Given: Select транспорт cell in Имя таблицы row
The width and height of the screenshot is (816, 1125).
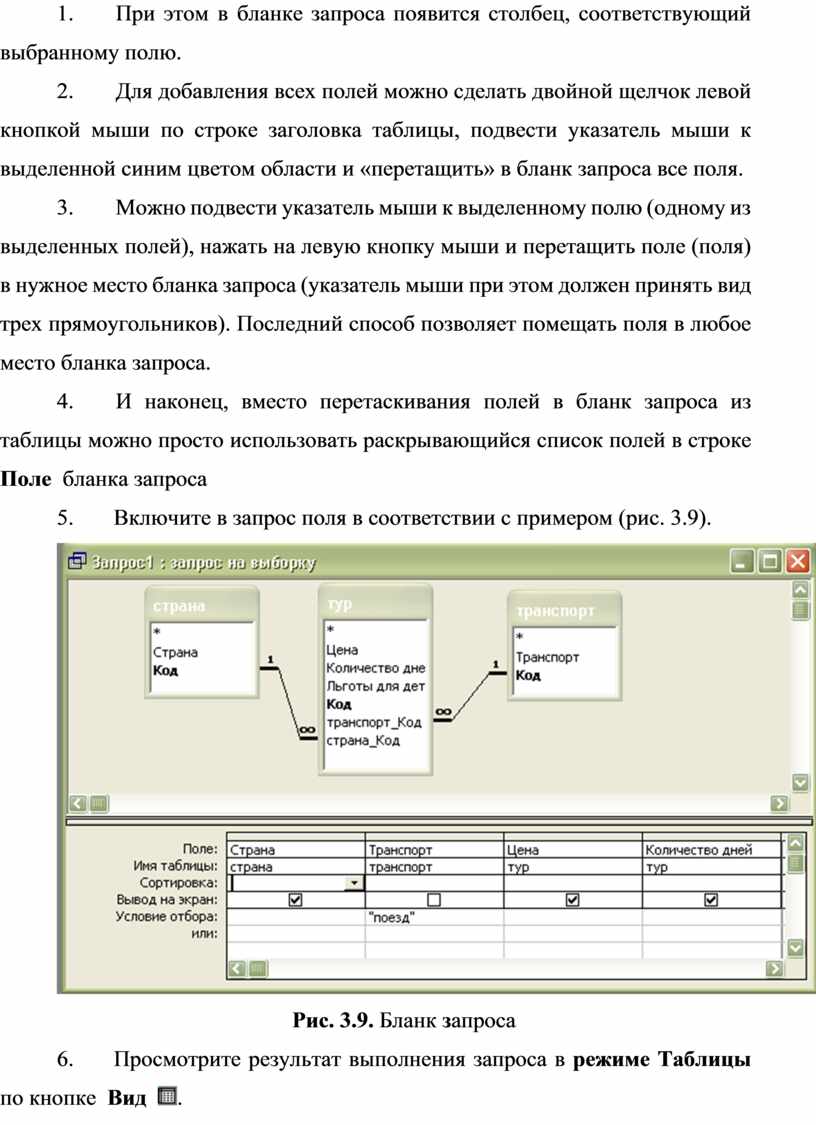Looking at the screenshot, I should (x=434, y=867).
